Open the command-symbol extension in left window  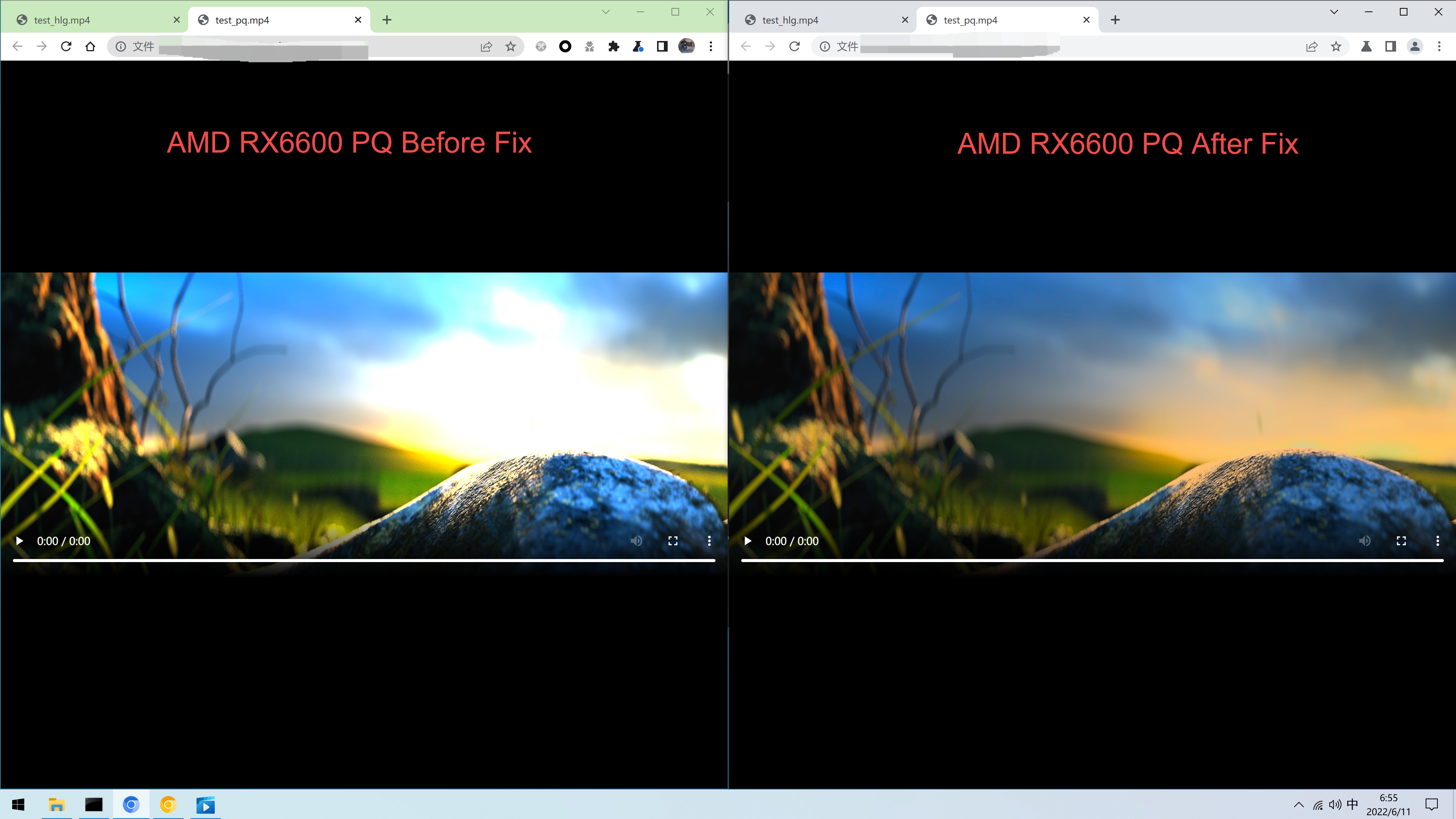541,46
